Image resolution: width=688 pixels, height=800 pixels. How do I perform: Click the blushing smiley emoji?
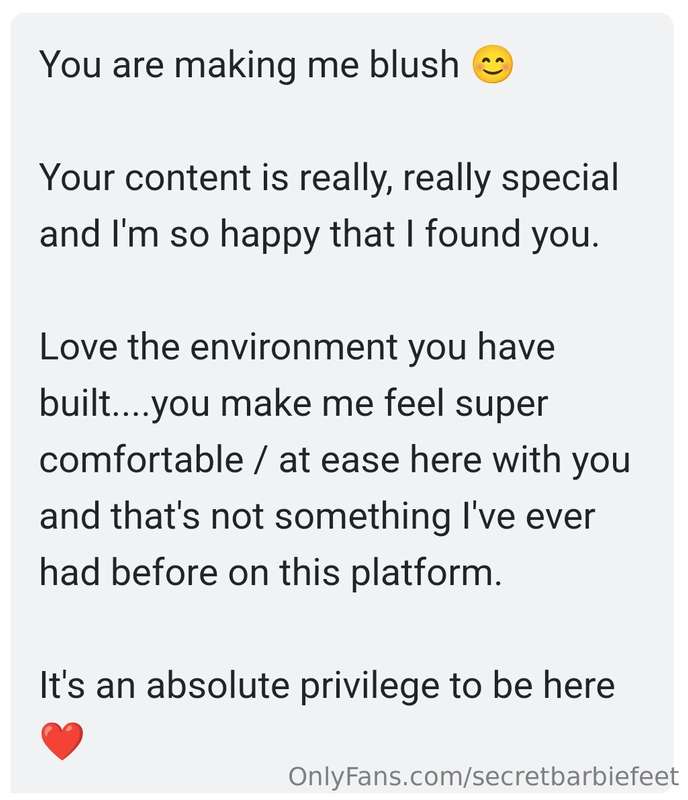tap(493, 65)
